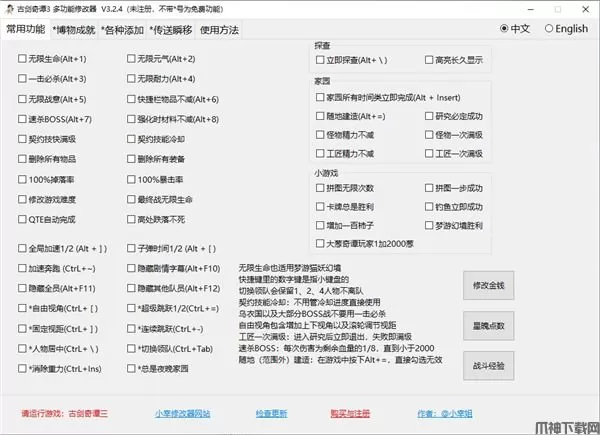Check 删除所有装备 option
Screen dimensions: 600x435
click(131, 159)
